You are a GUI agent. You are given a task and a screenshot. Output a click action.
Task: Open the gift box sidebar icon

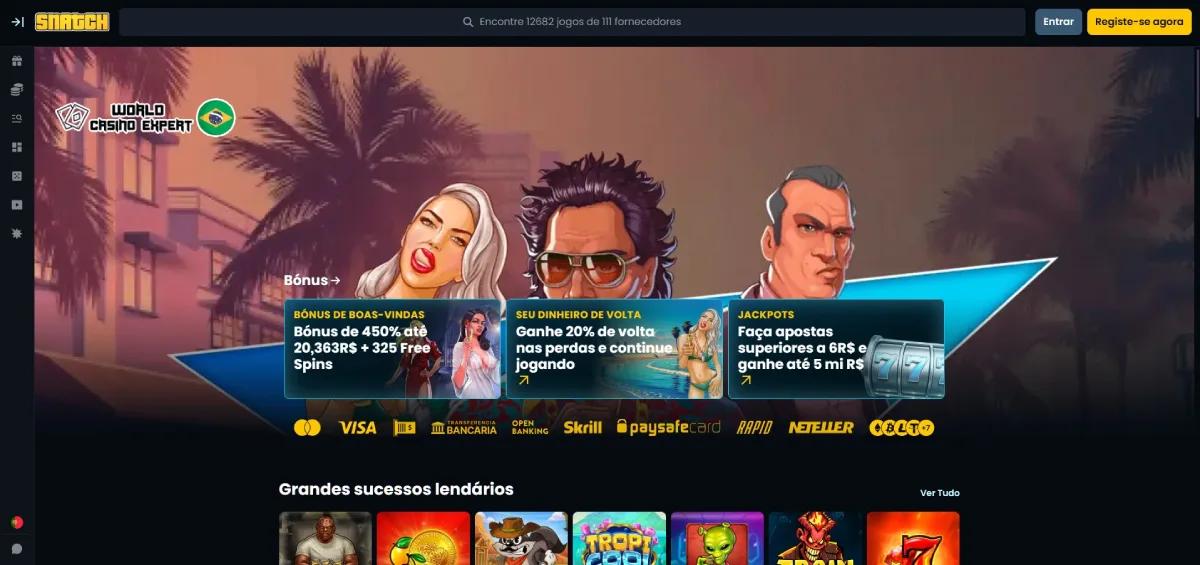pyautogui.click(x=17, y=62)
